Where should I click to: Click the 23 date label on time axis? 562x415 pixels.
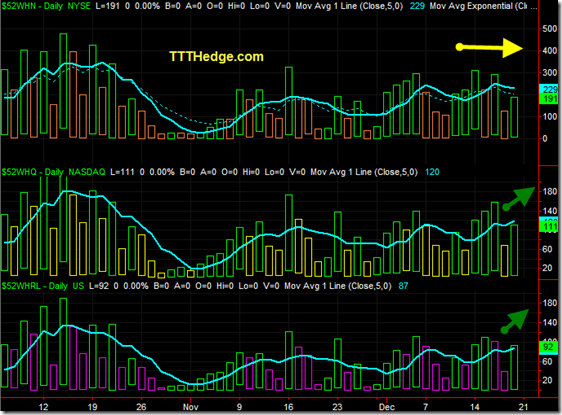(x=337, y=407)
